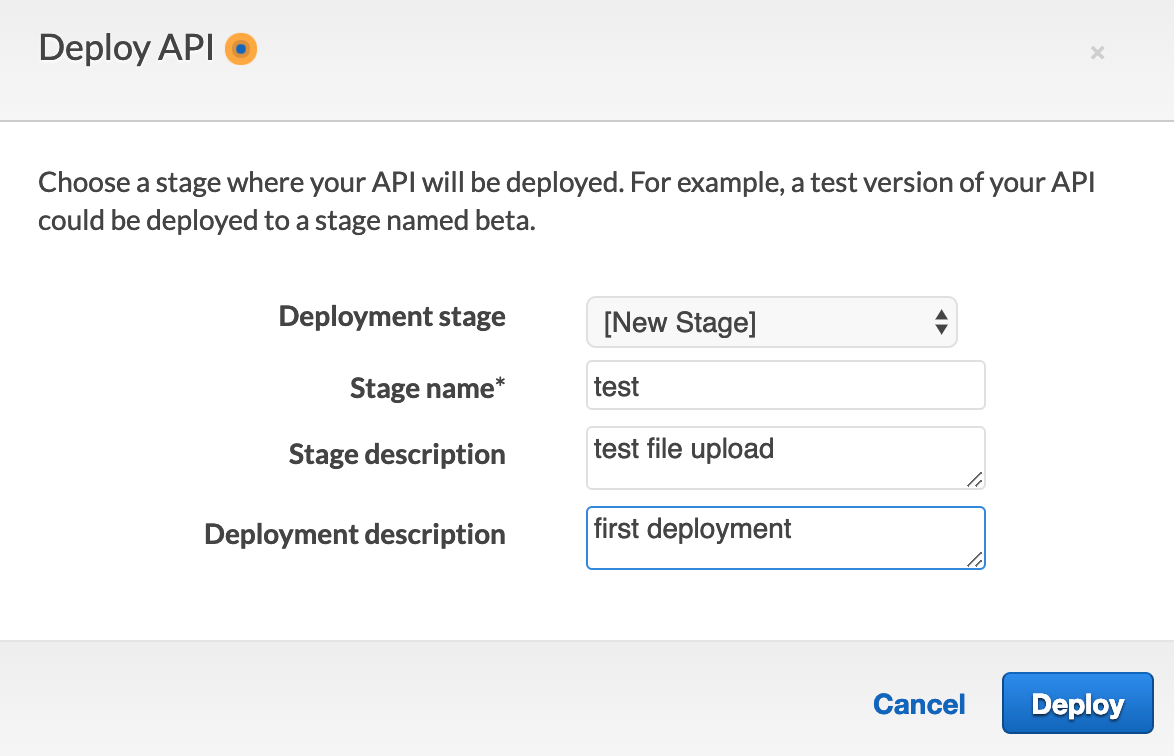The width and height of the screenshot is (1174, 756).
Task: Click the Cancel link
Action: (919, 704)
